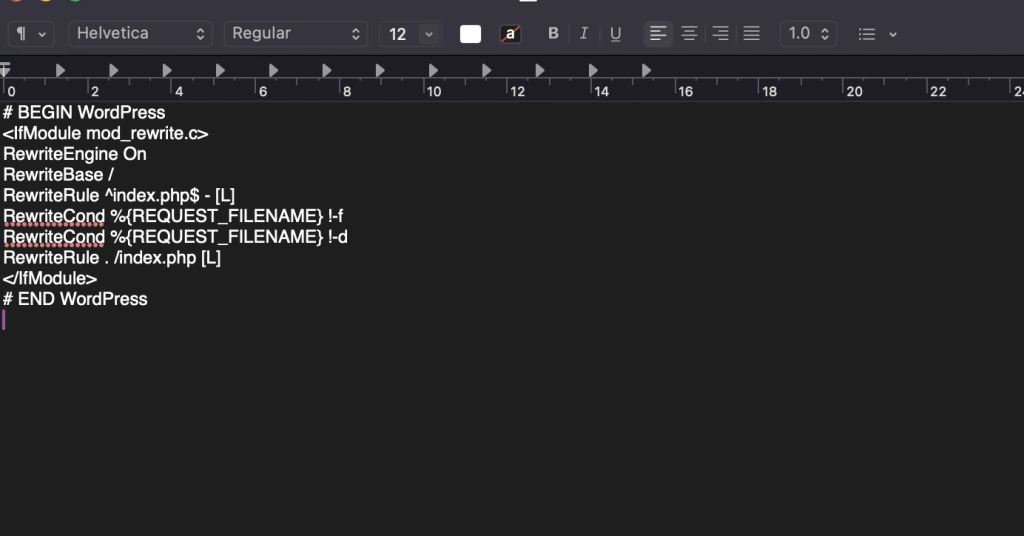Open the 1.0 line spacing selector
Screen dimensions: 1024x536
tap(808, 34)
